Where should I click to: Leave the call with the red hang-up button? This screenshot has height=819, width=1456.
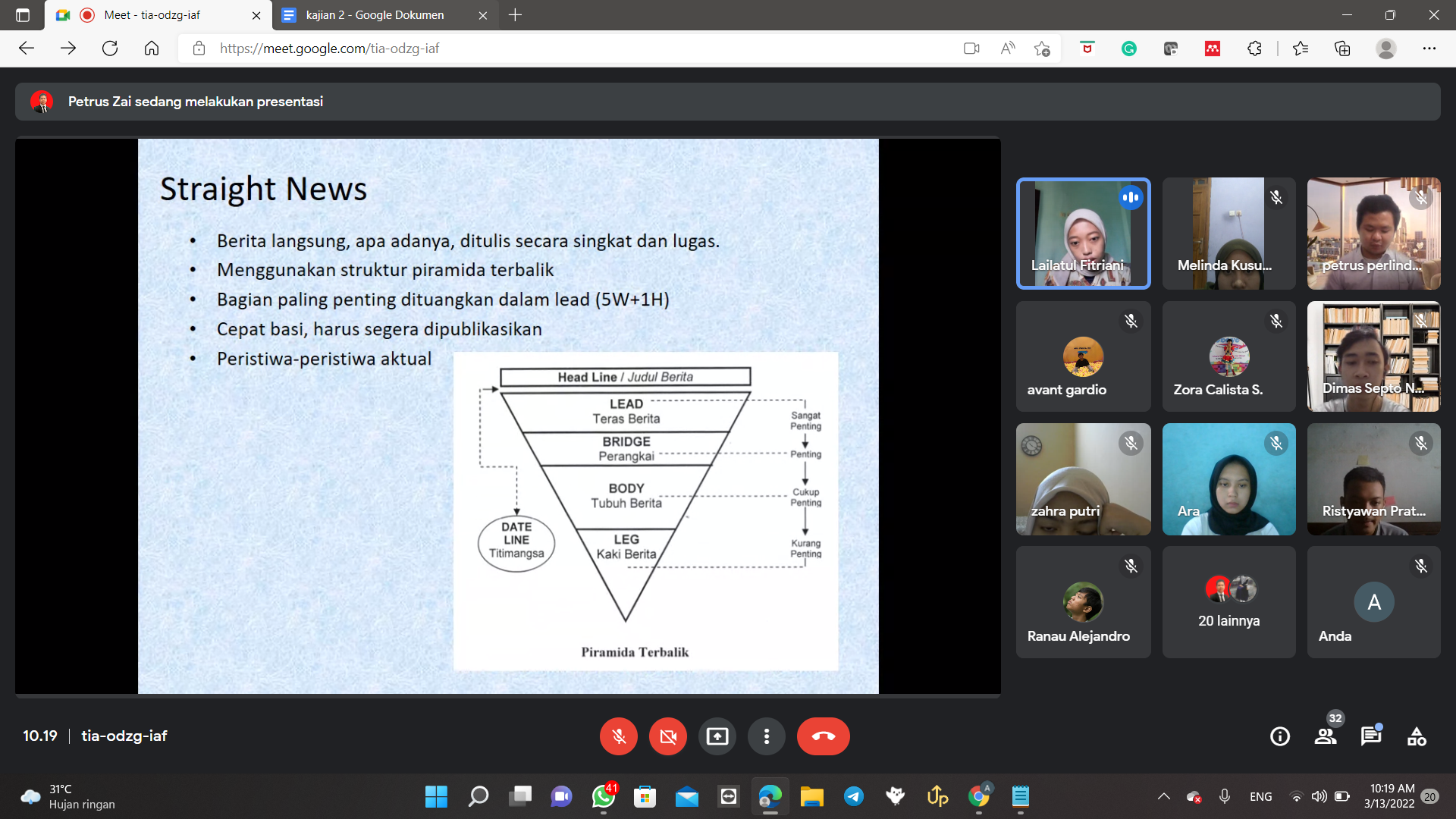point(823,736)
